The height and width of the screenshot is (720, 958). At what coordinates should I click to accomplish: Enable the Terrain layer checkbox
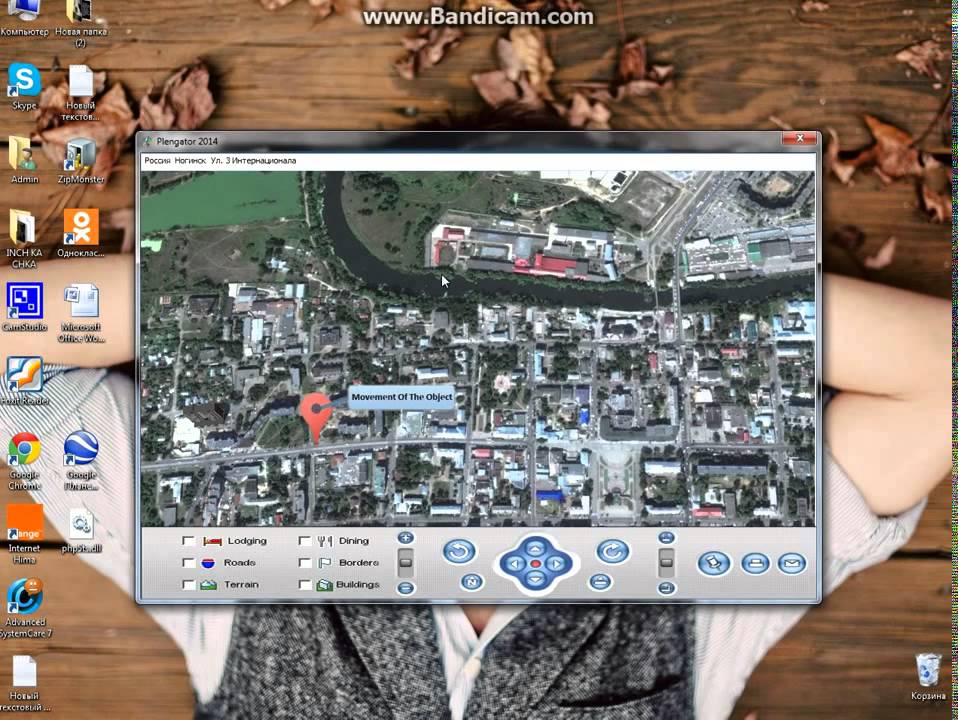point(188,584)
